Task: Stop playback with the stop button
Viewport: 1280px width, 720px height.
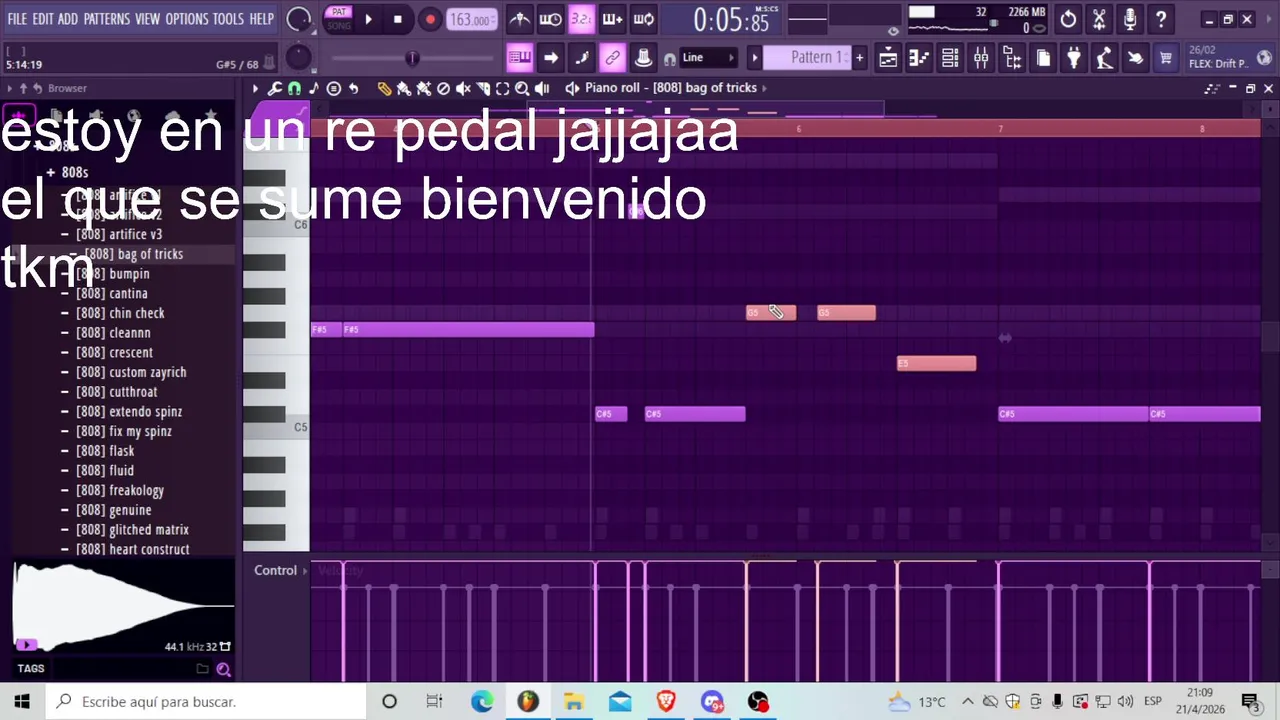Action: pyautogui.click(x=397, y=19)
